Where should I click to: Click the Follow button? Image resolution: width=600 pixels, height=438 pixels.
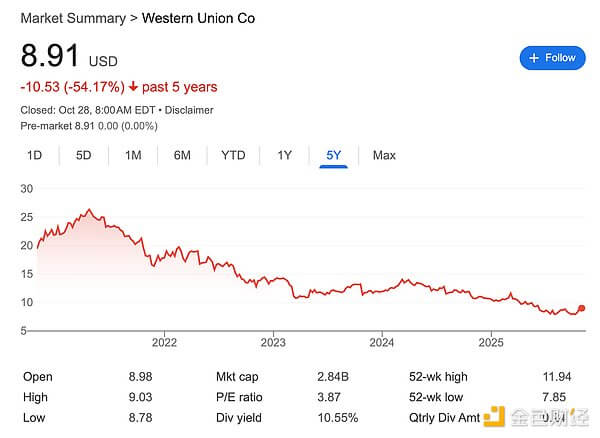(552, 58)
